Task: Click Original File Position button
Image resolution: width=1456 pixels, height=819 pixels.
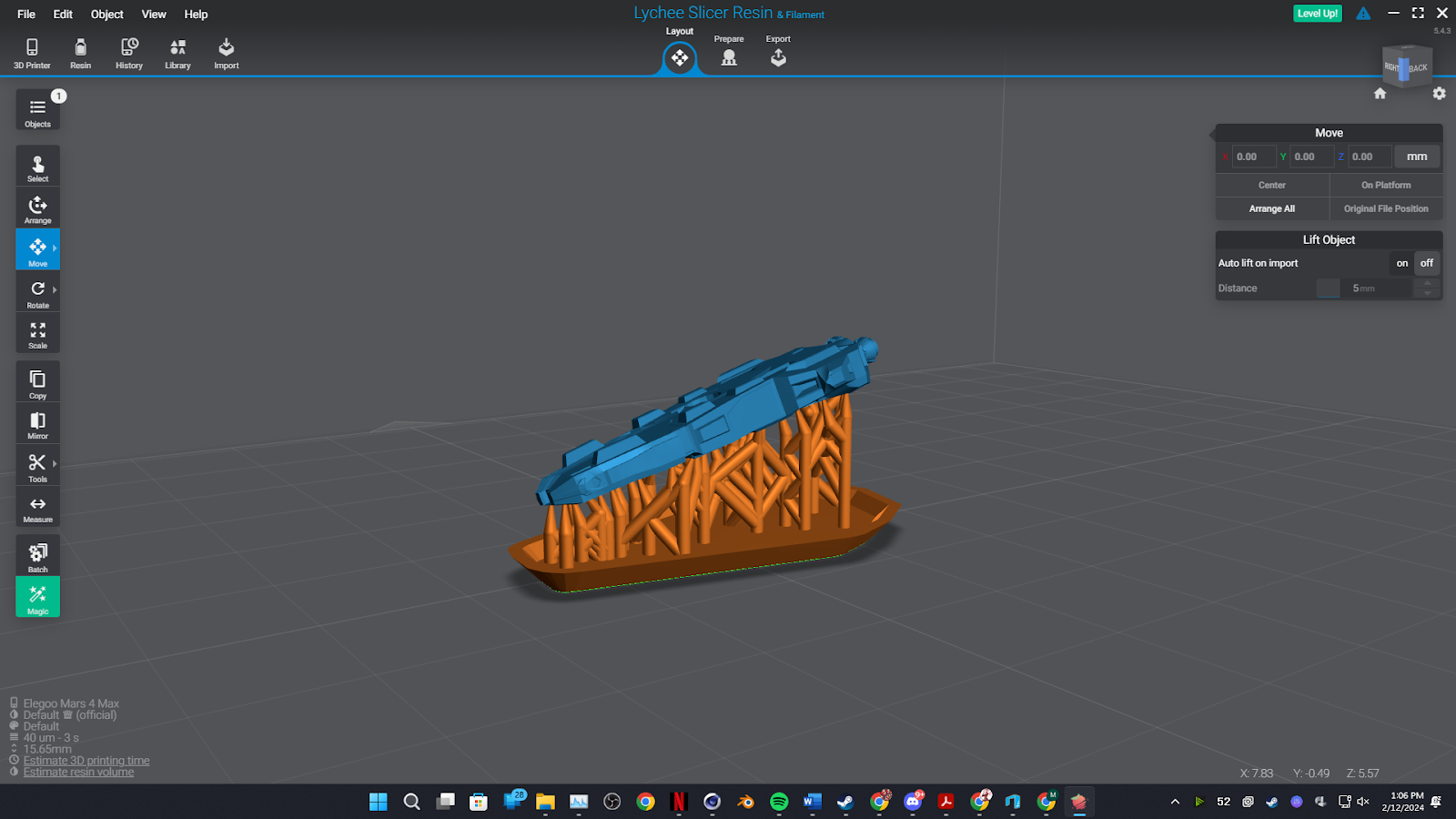Action: 1386,208
